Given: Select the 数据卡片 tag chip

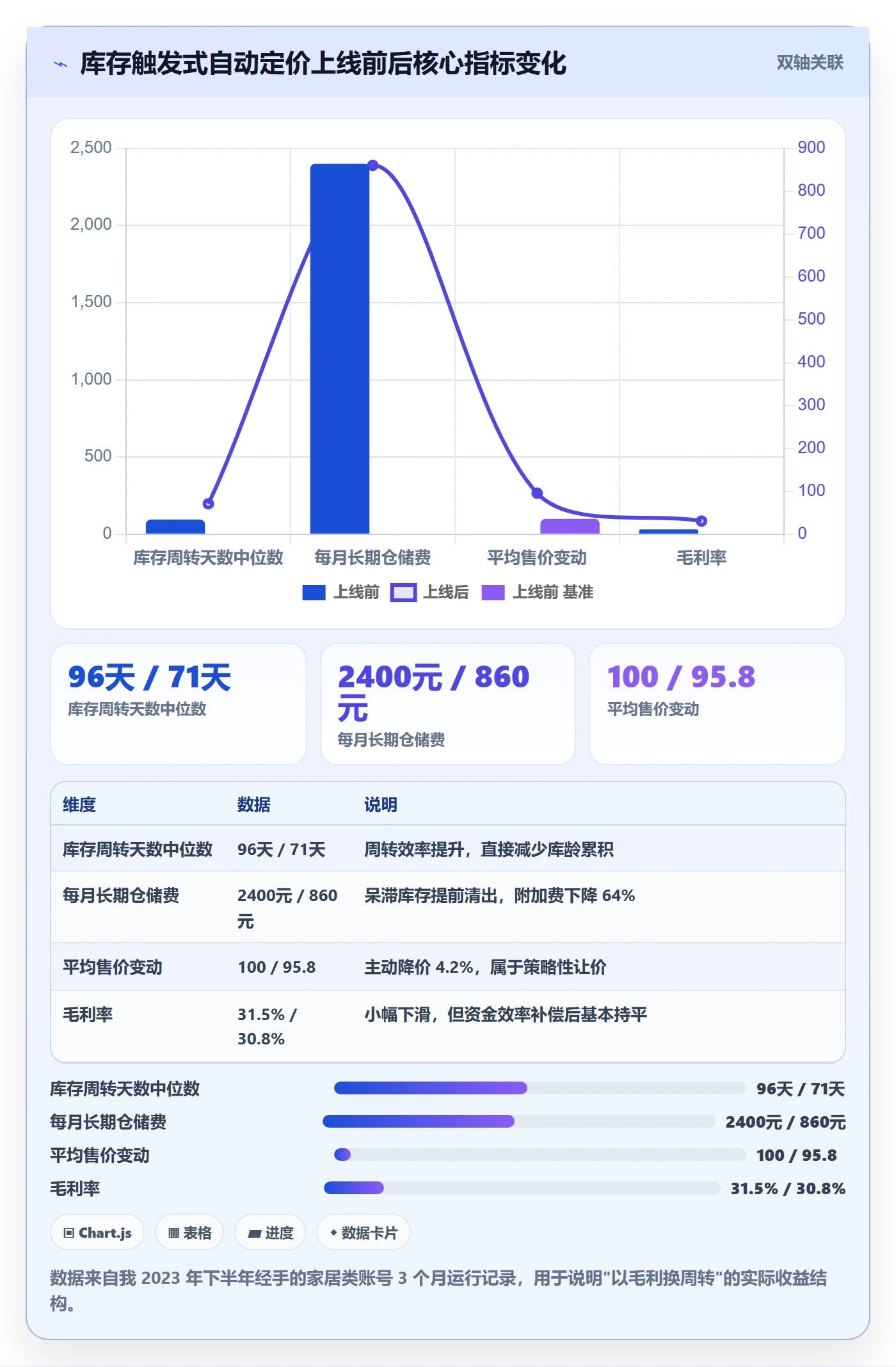Looking at the screenshot, I should coord(364,1233).
